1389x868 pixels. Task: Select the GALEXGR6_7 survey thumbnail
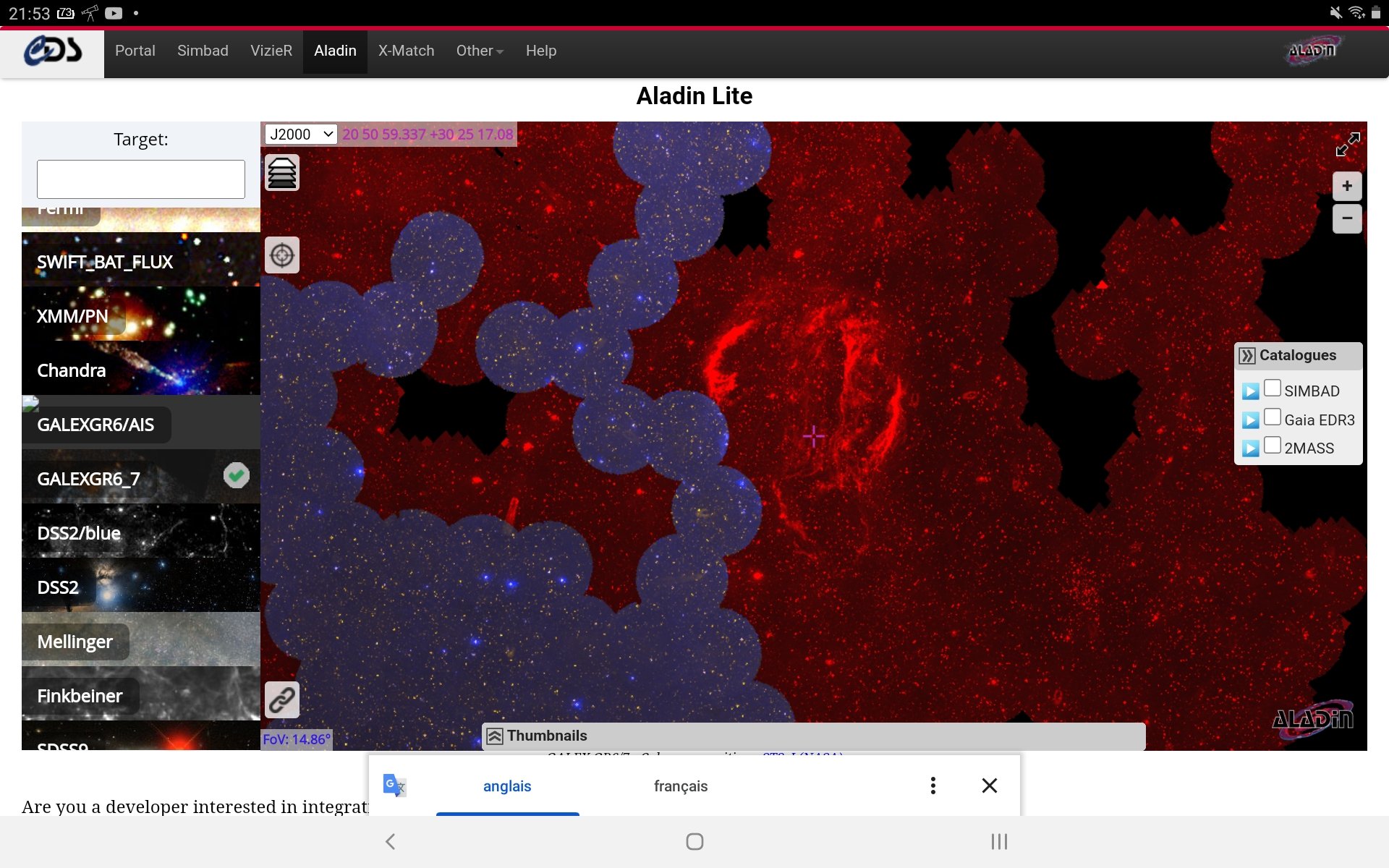tap(141, 477)
